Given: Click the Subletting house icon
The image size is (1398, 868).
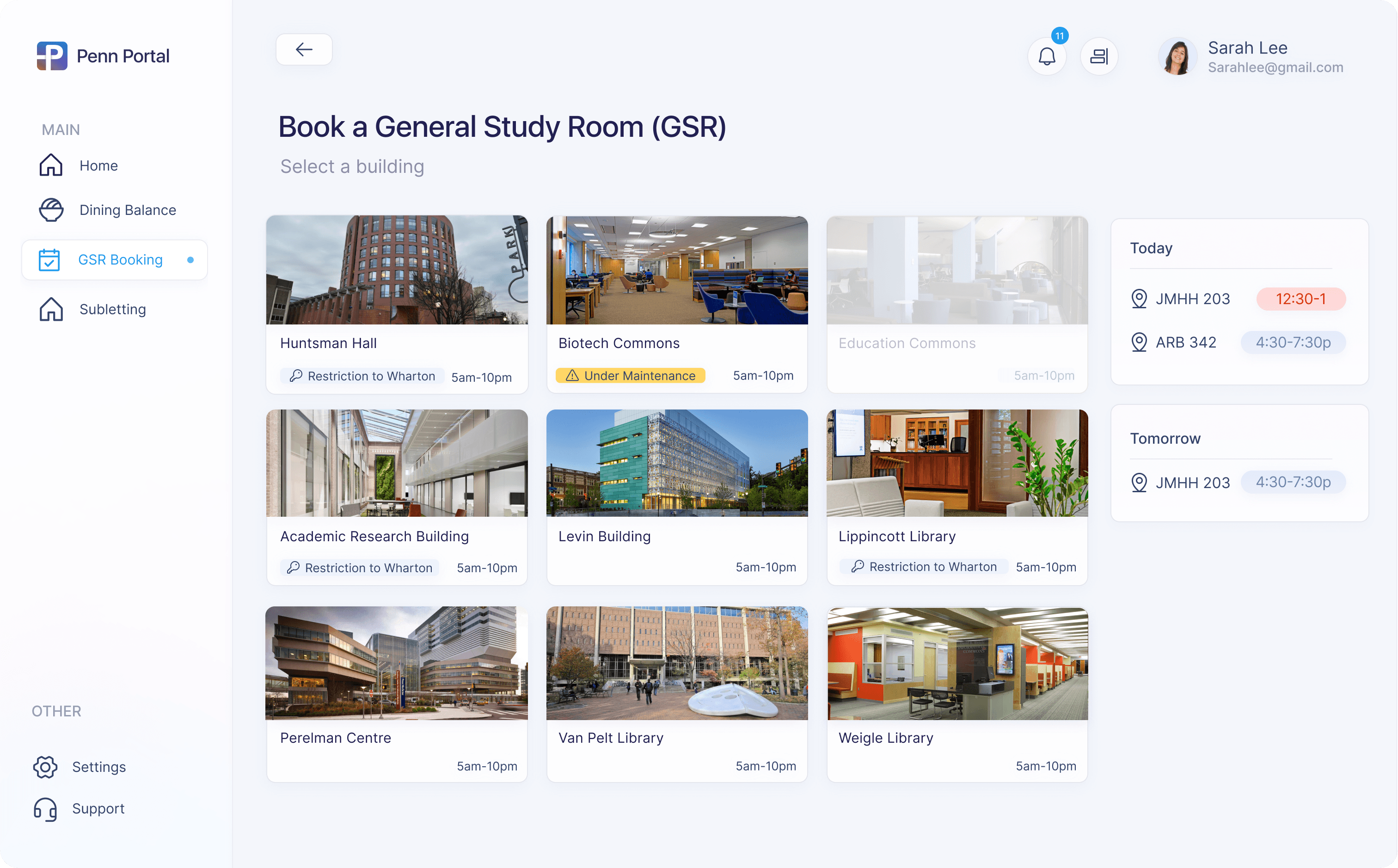Looking at the screenshot, I should click(x=51, y=309).
